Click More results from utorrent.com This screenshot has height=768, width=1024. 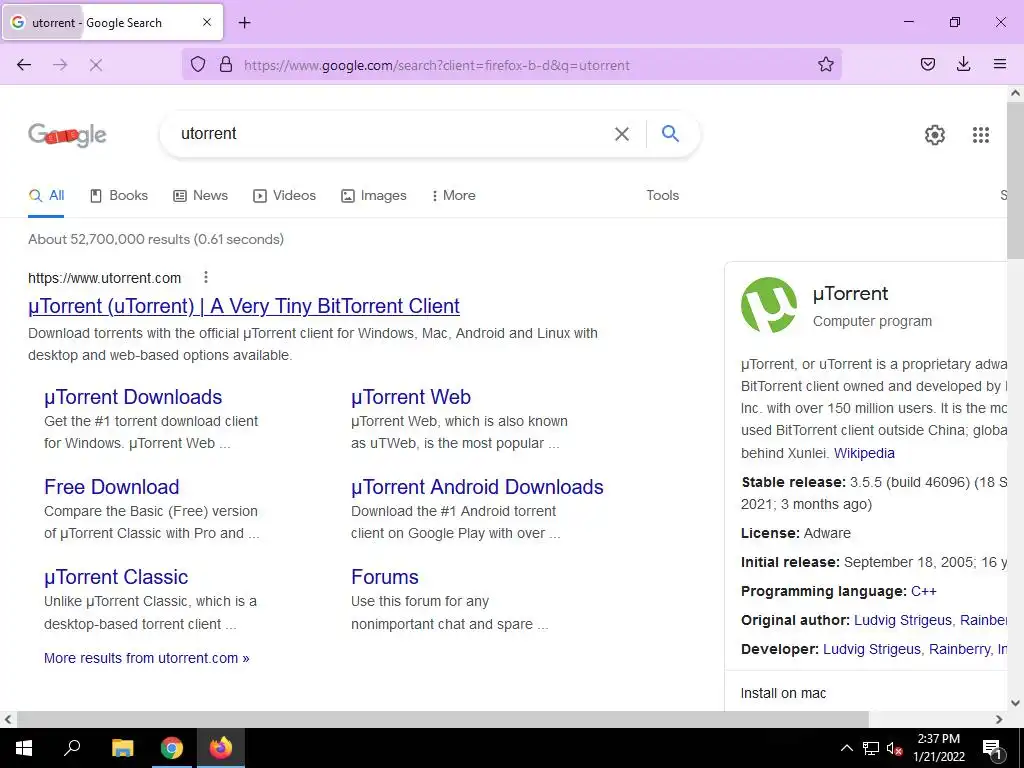[x=147, y=658]
